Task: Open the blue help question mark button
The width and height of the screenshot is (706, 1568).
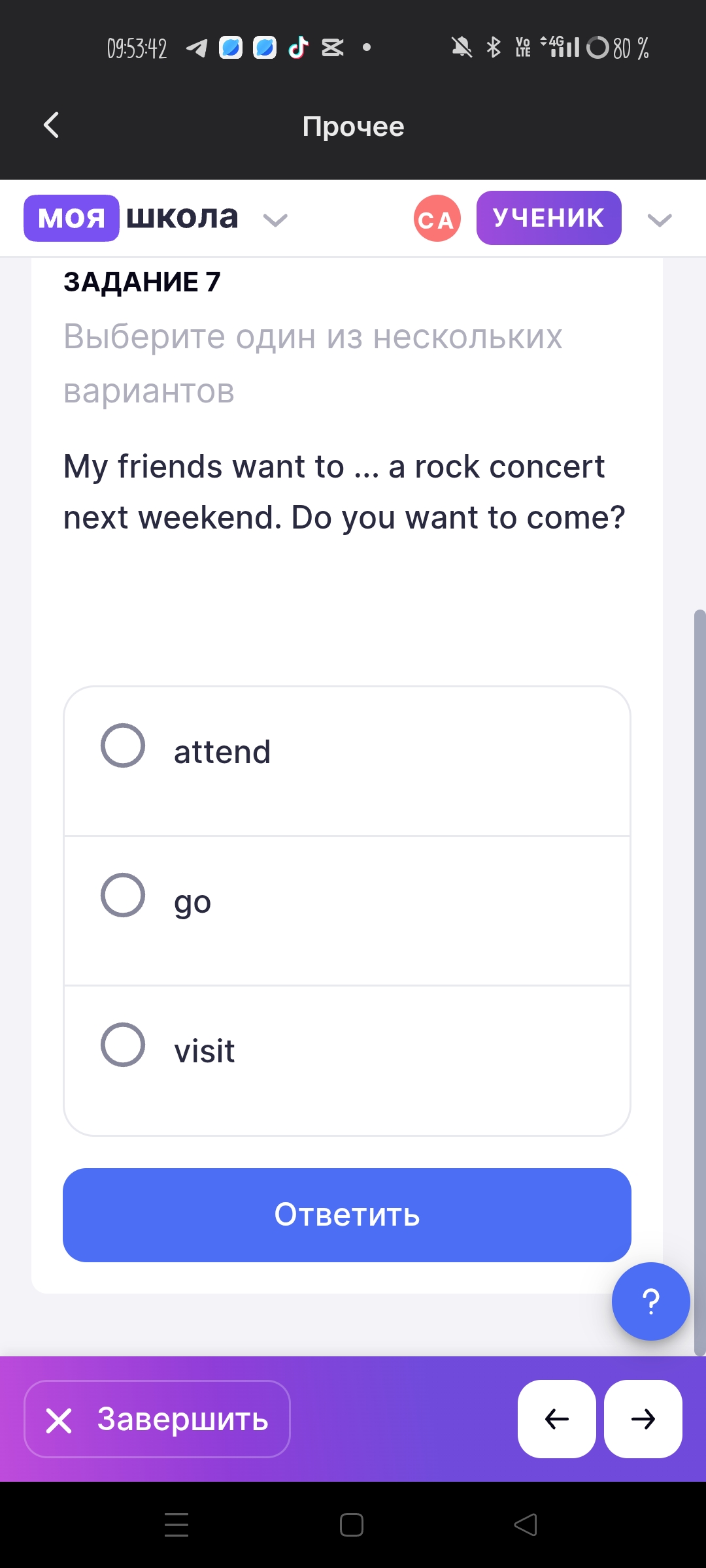Action: pos(650,1301)
